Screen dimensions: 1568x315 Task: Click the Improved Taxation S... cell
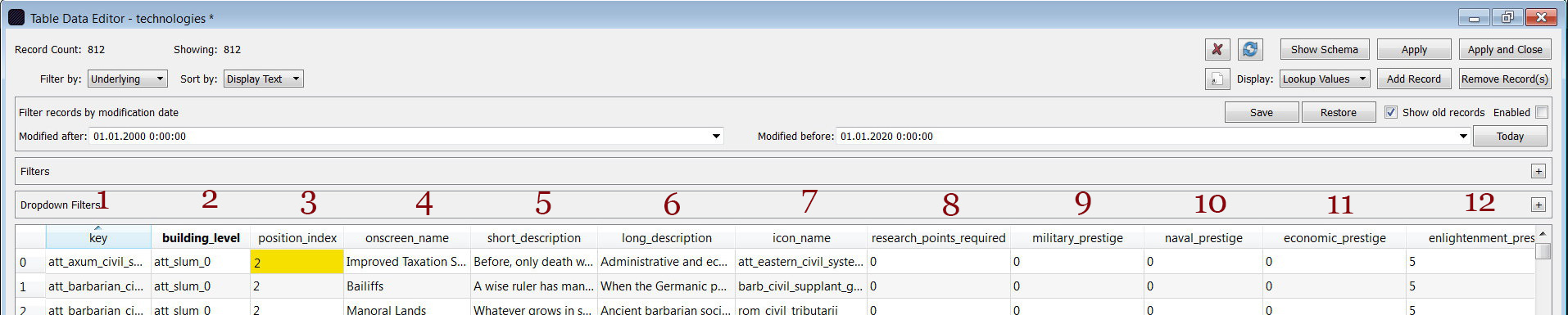(x=407, y=262)
